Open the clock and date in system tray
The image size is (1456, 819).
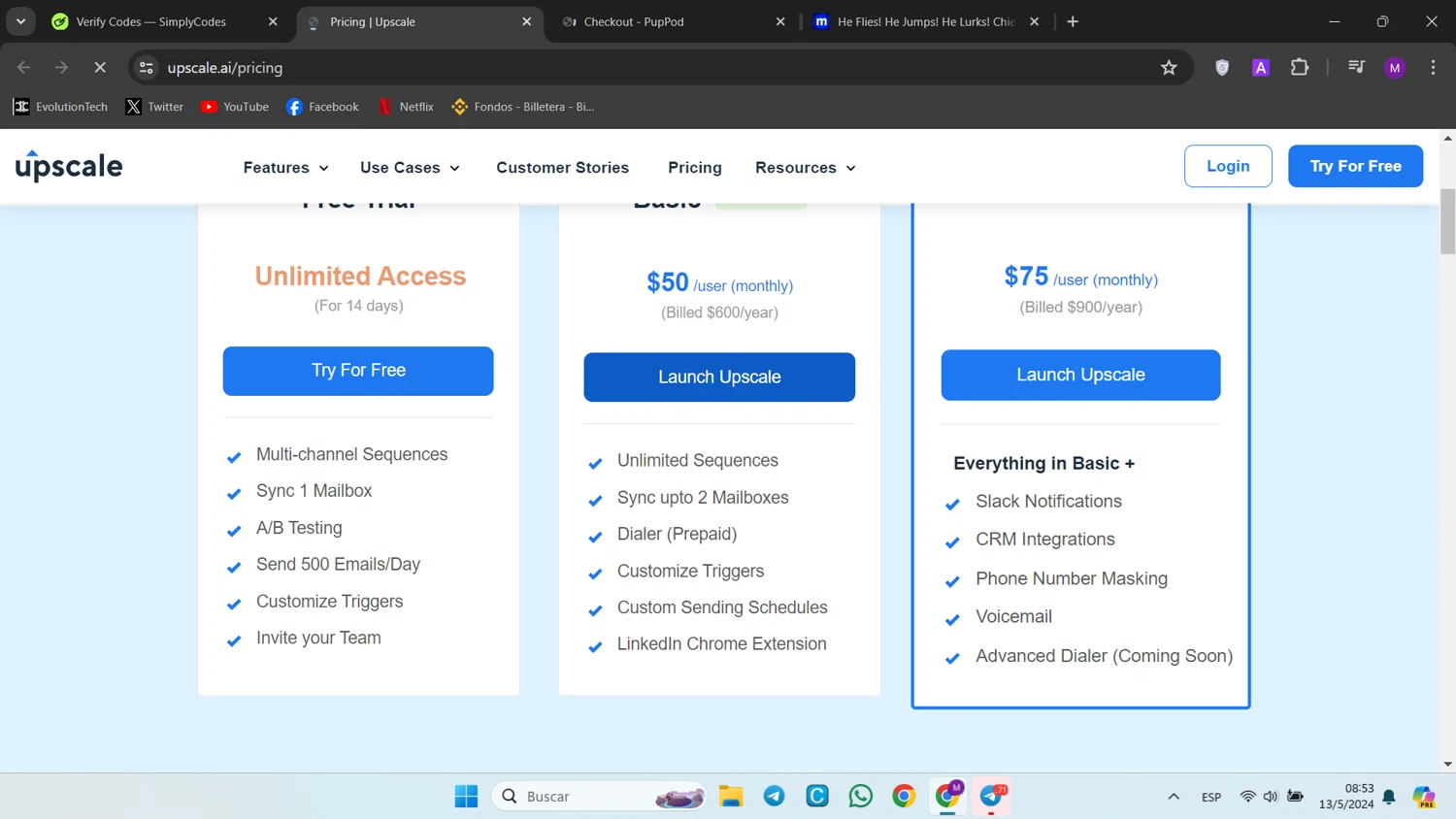coord(1346,796)
